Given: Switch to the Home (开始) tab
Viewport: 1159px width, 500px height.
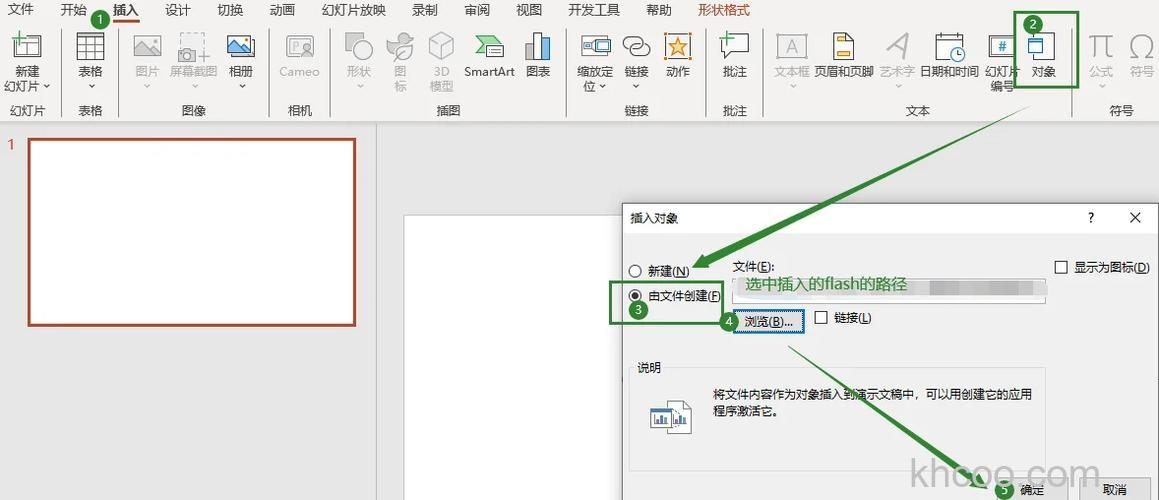Looking at the screenshot, I should [x=73, y=10].
